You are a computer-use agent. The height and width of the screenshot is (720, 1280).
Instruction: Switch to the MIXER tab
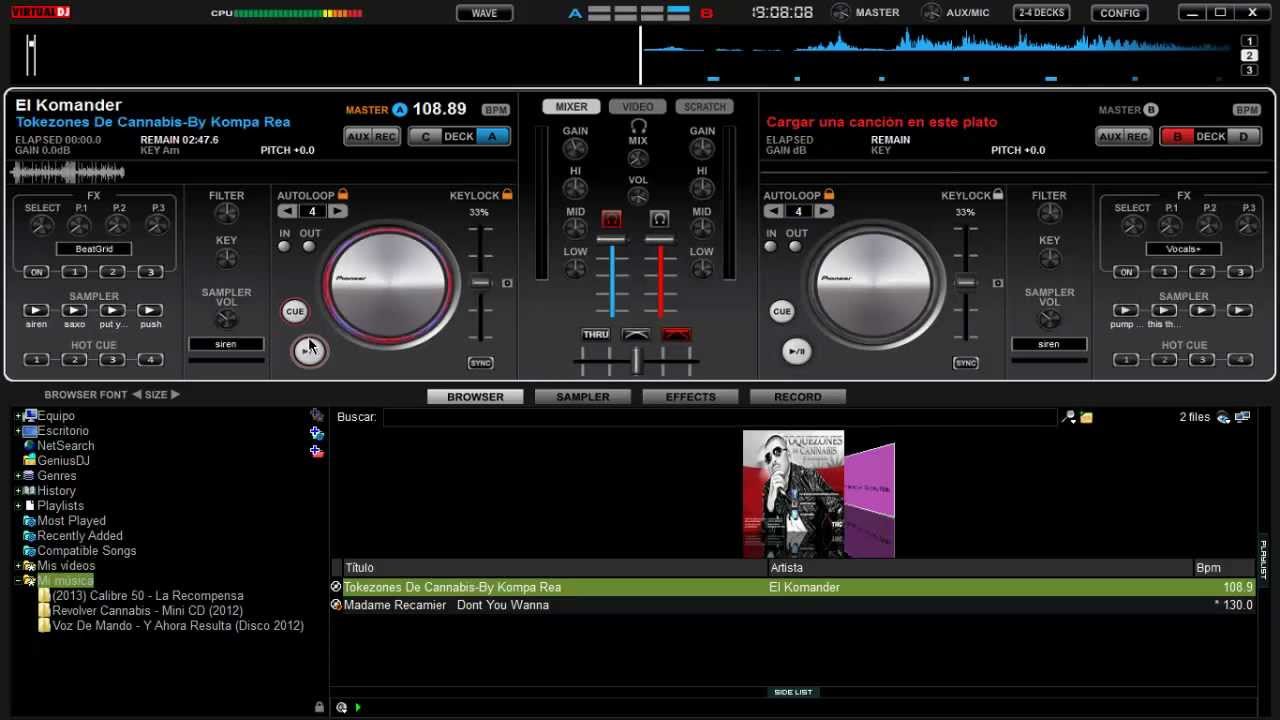pos(571,107)
